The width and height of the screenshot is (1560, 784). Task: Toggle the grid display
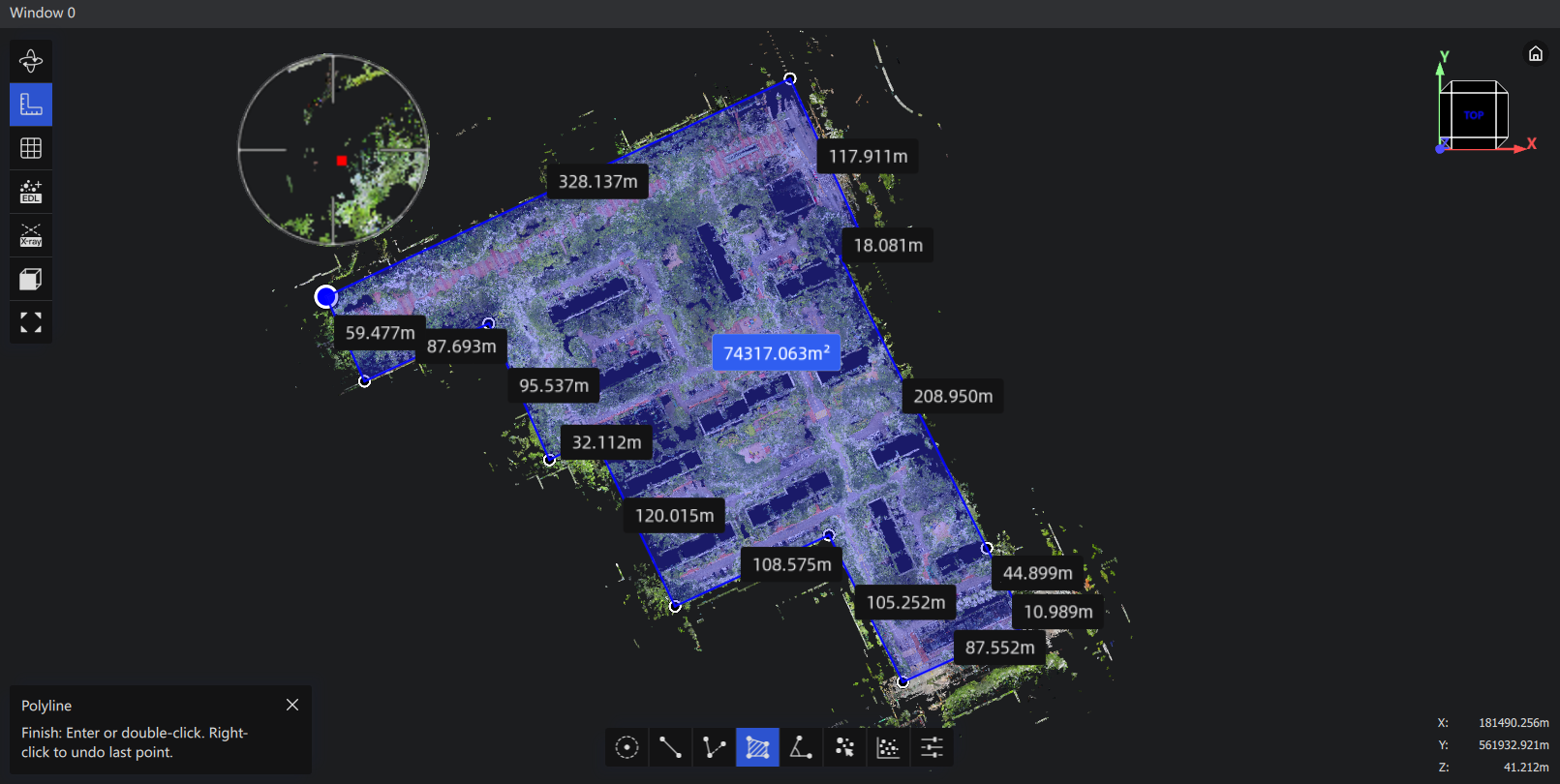pyautogui.click(x=31, y=148)
